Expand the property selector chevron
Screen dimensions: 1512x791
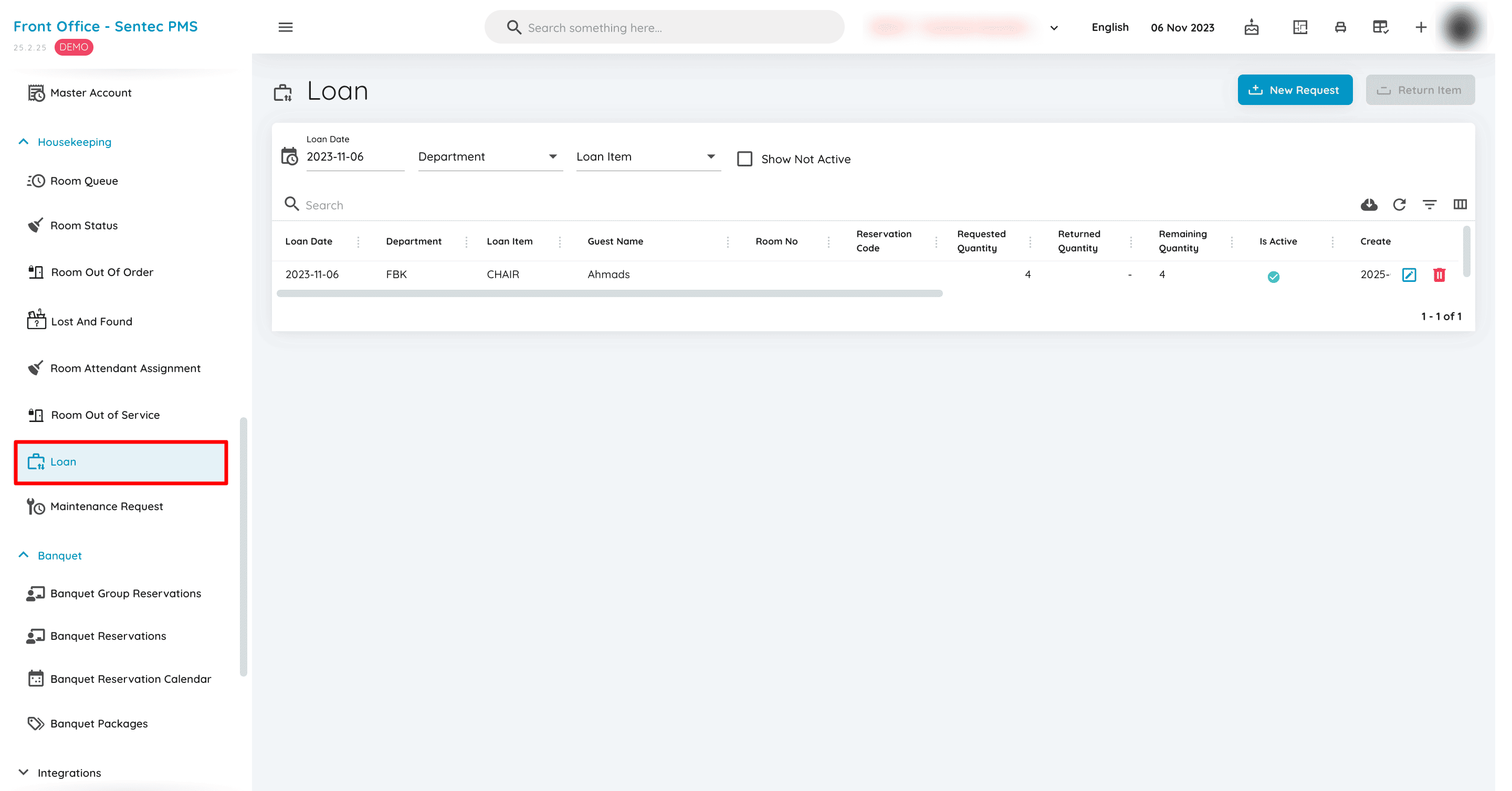click(x=1054, y=28)
